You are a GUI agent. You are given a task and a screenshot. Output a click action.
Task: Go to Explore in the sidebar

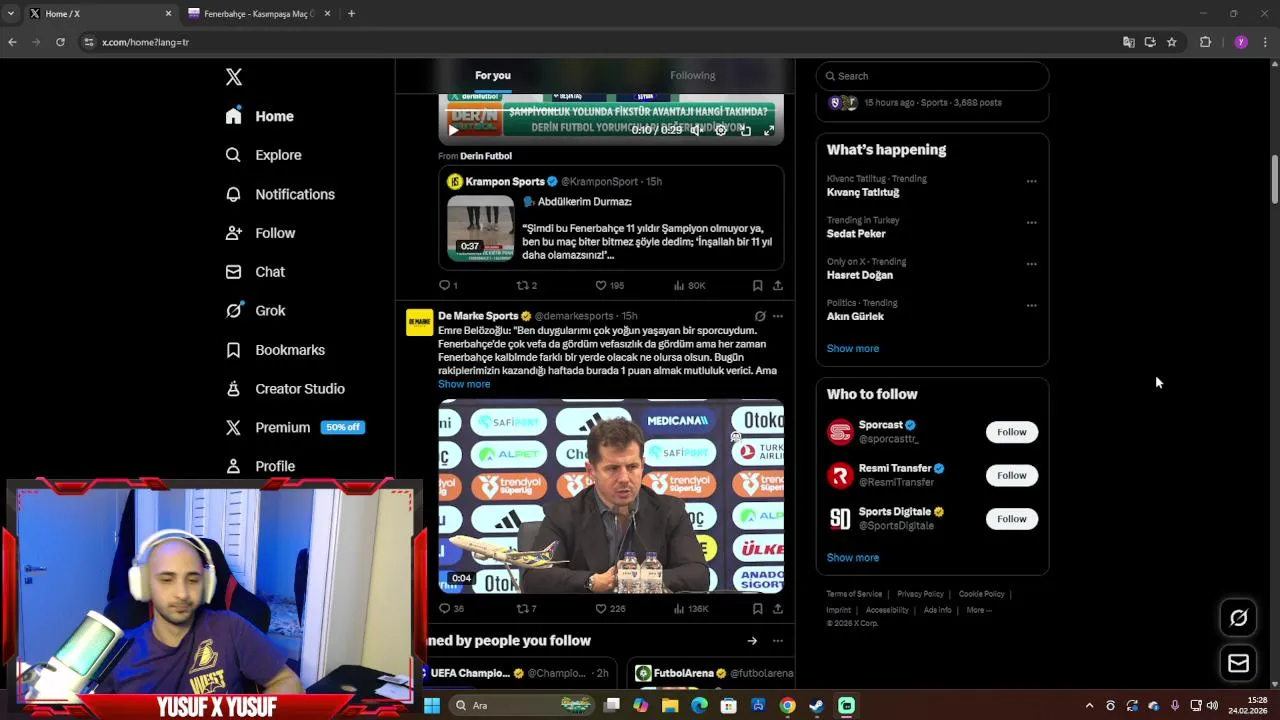263,155
